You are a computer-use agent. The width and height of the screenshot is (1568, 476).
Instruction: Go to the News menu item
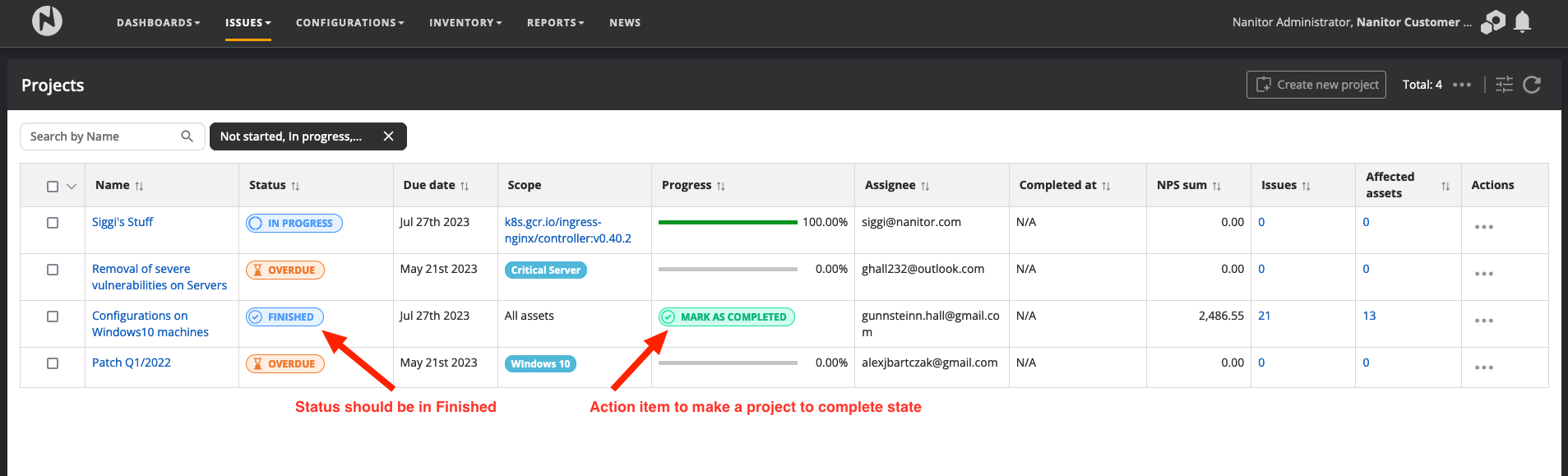tap(625, 23)
